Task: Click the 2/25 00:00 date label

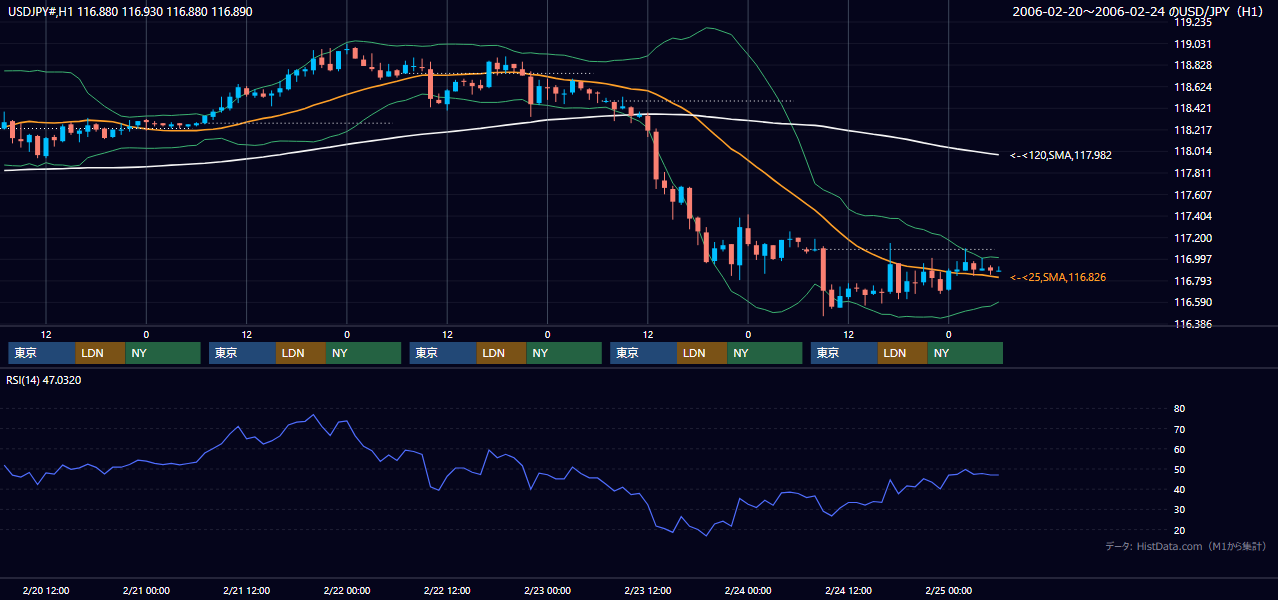Action: point(948,590)
